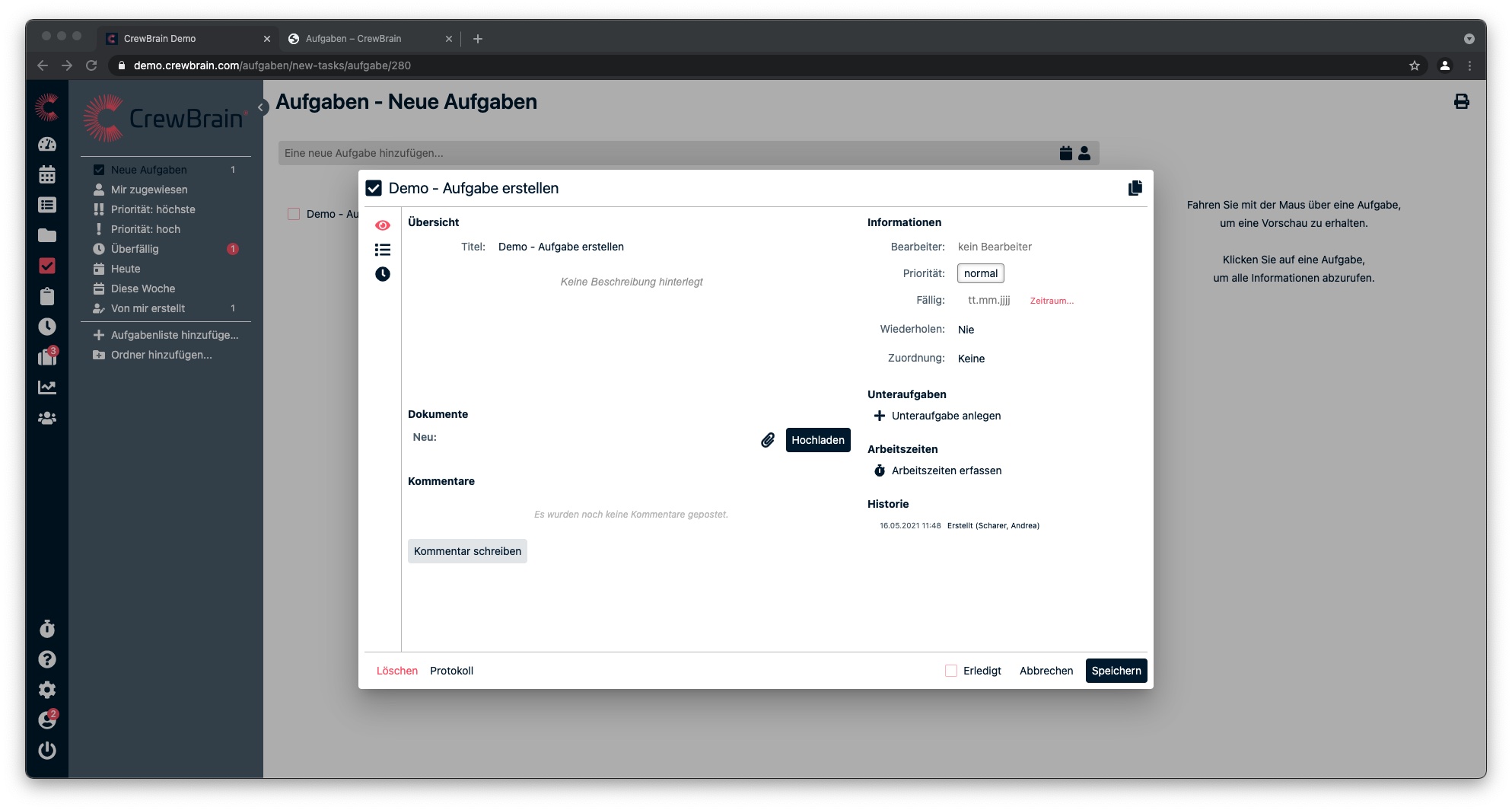Open the power/logout icon in sidebar

click(x=47, y=751)
